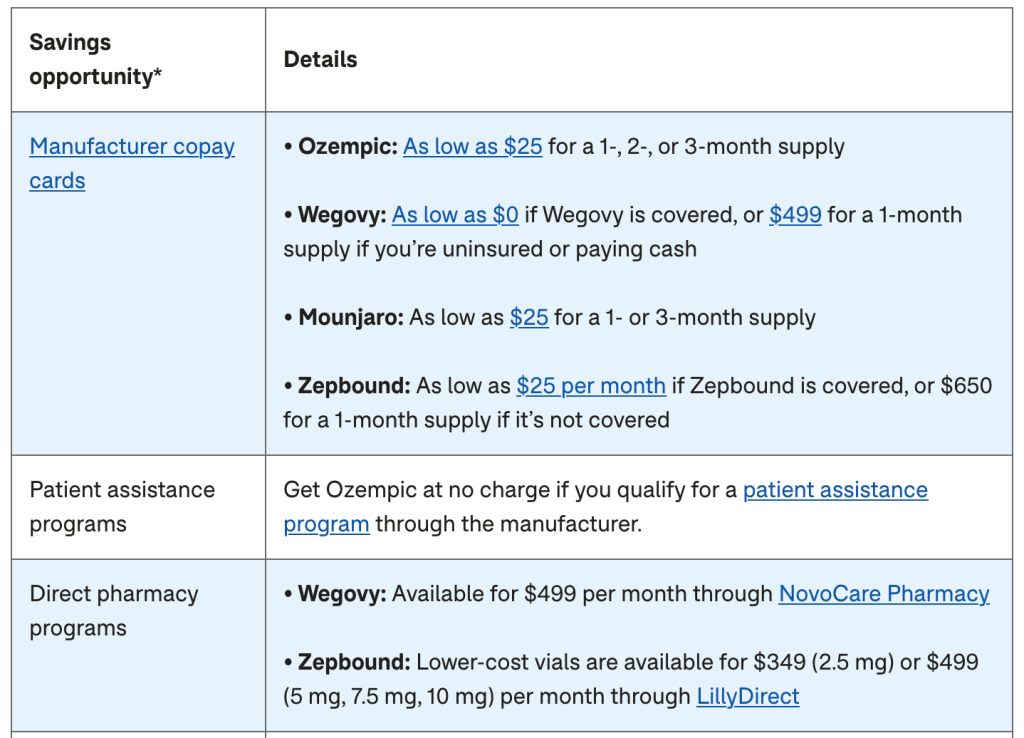The height and width of the screenshot is (738, 1024).
Task: Click the bold 'Ozempic:' label
Action: point(347,146)
